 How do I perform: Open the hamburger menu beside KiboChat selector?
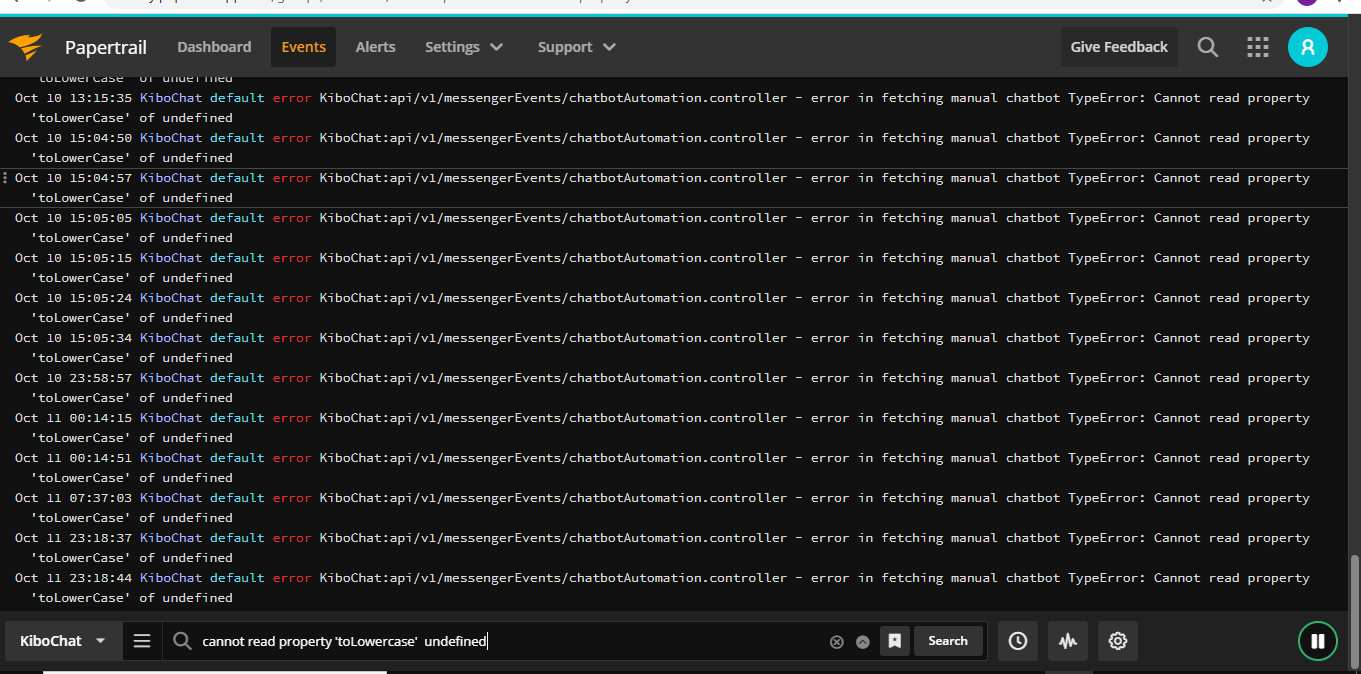(x=142, y=641)
